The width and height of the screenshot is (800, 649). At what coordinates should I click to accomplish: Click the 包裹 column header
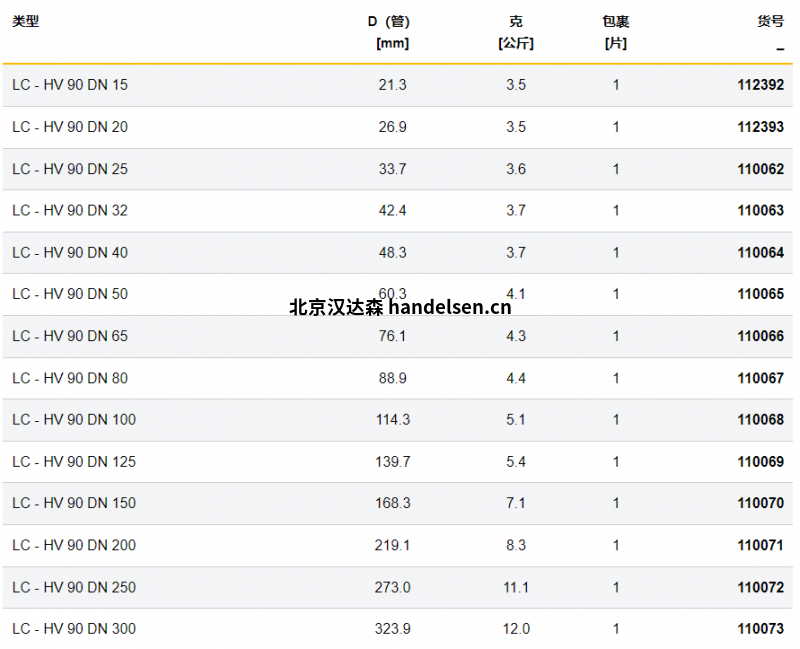(616, 21)
